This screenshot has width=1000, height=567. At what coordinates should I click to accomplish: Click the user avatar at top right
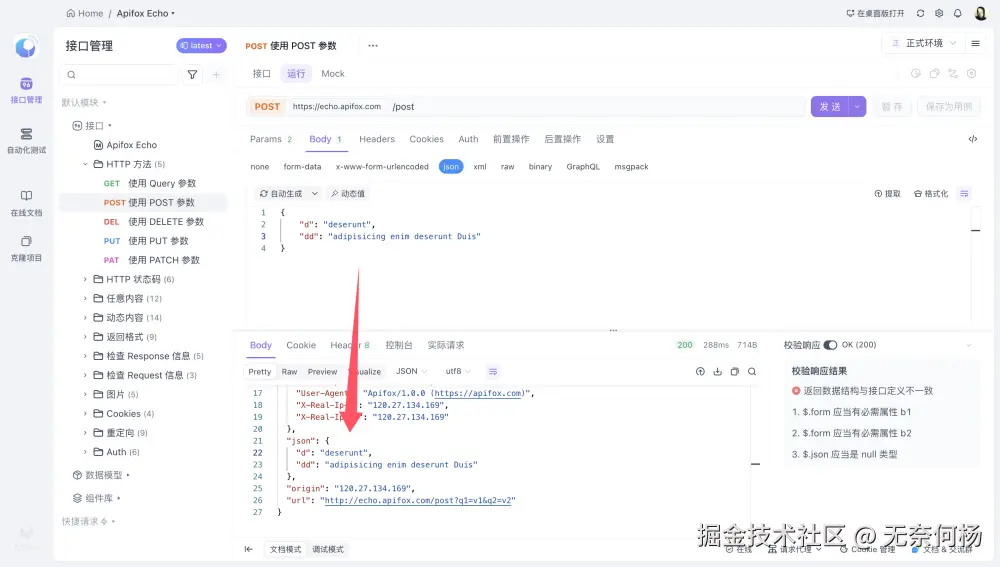click(x=980, y=13)
